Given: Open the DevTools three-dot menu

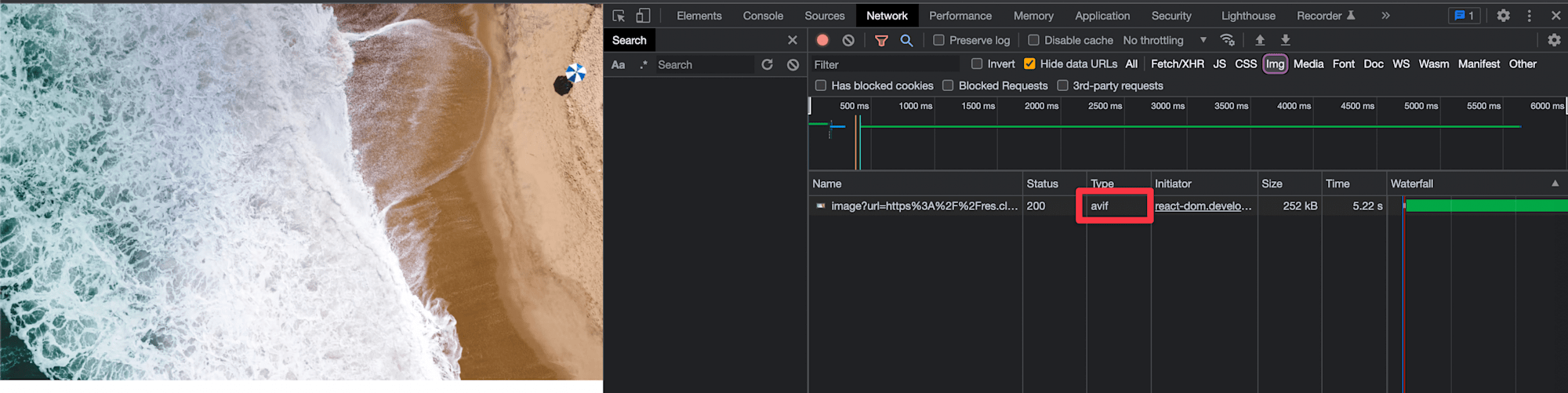Looking at the screenshot, I should [x=1529, y=16].
